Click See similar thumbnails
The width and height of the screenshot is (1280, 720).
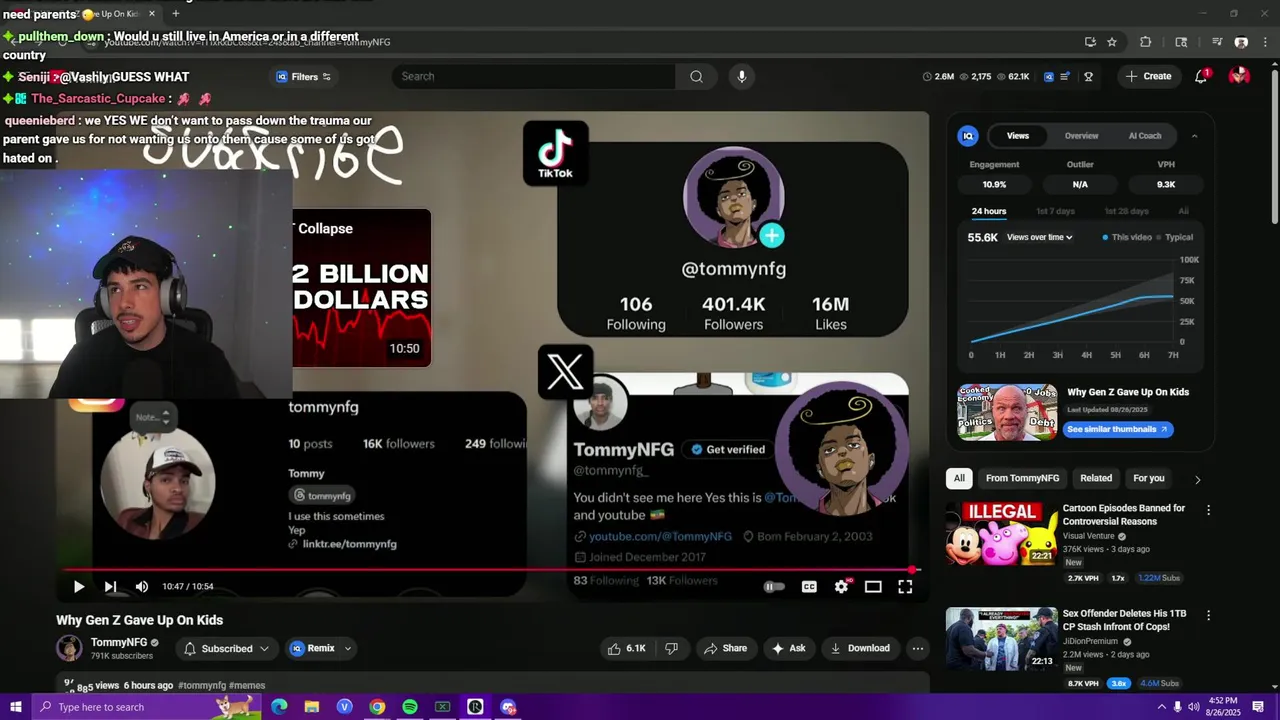[x=1117, y=429]
